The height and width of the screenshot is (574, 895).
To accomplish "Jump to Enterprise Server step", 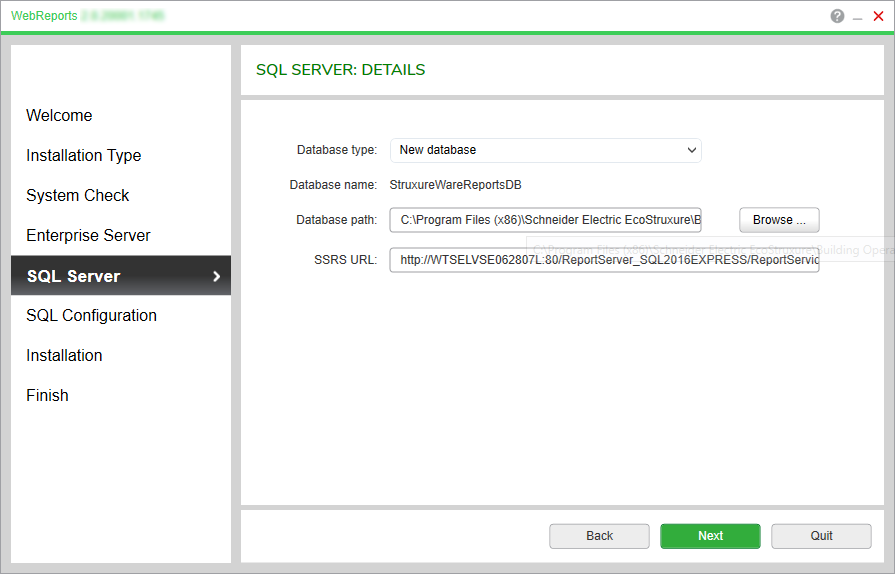I will pos(88,236).
